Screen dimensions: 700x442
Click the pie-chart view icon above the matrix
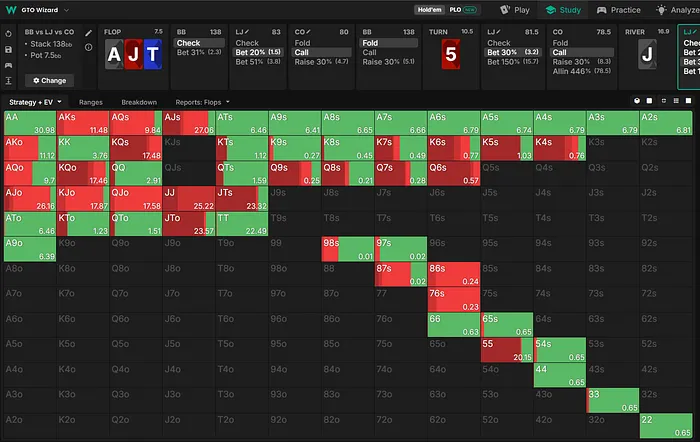point(637,101)
